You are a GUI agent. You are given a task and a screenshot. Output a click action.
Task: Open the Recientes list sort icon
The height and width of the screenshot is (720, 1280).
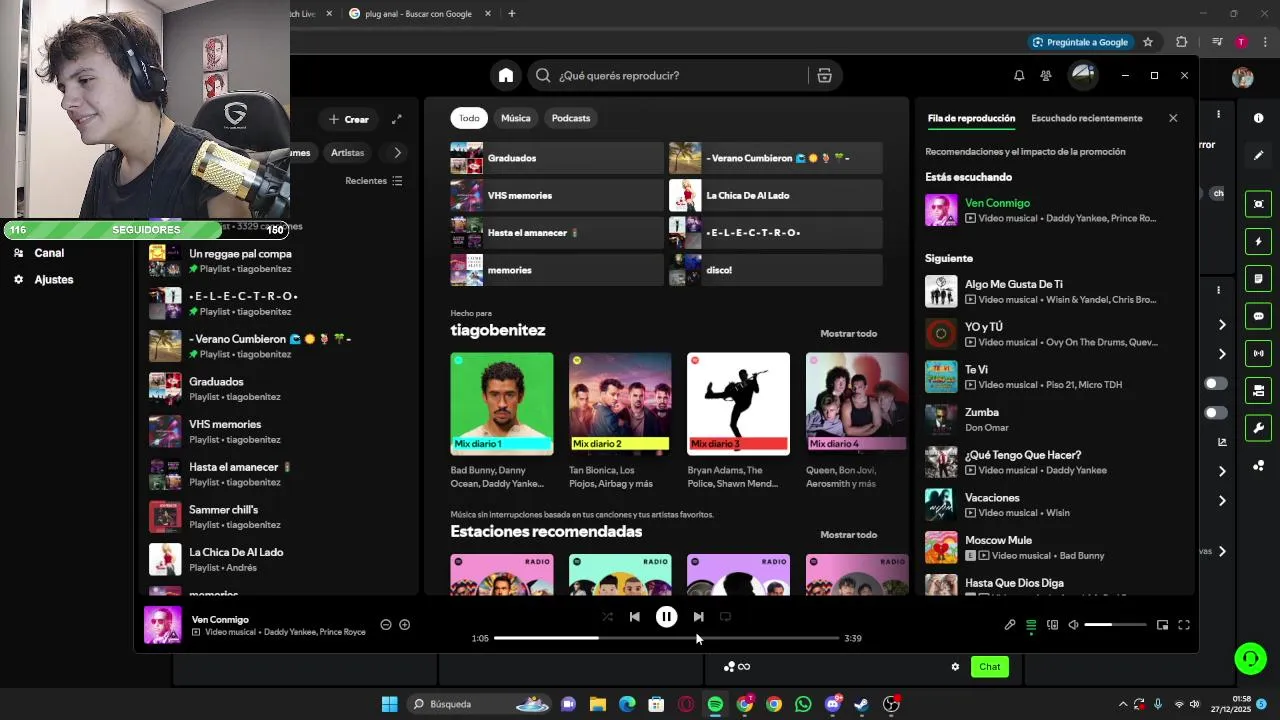click(x=397, y=181)
